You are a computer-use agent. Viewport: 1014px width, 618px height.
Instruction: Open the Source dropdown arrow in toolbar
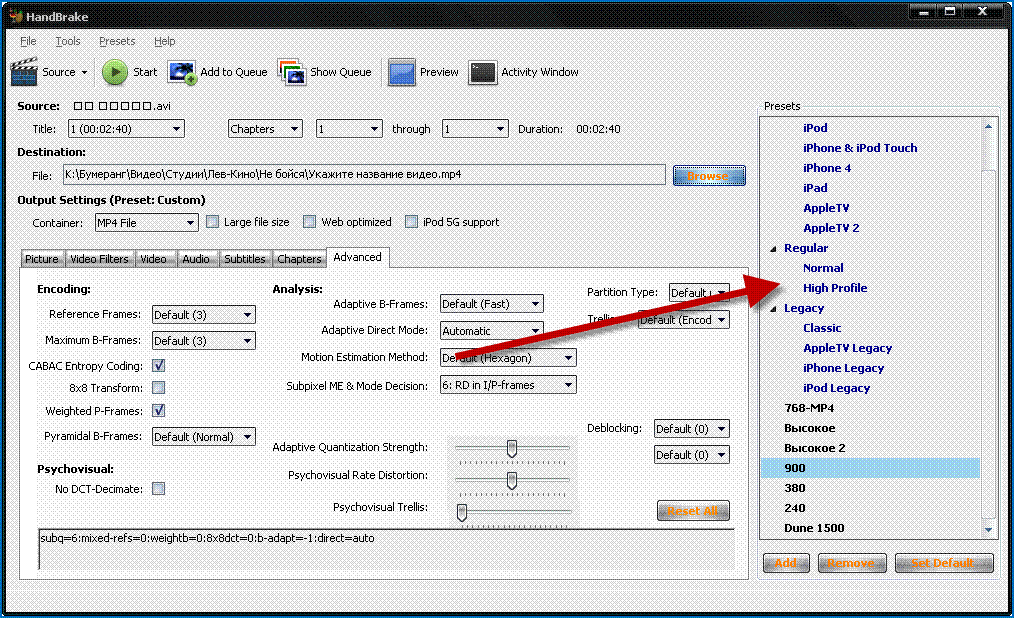(x=84, y=72)
